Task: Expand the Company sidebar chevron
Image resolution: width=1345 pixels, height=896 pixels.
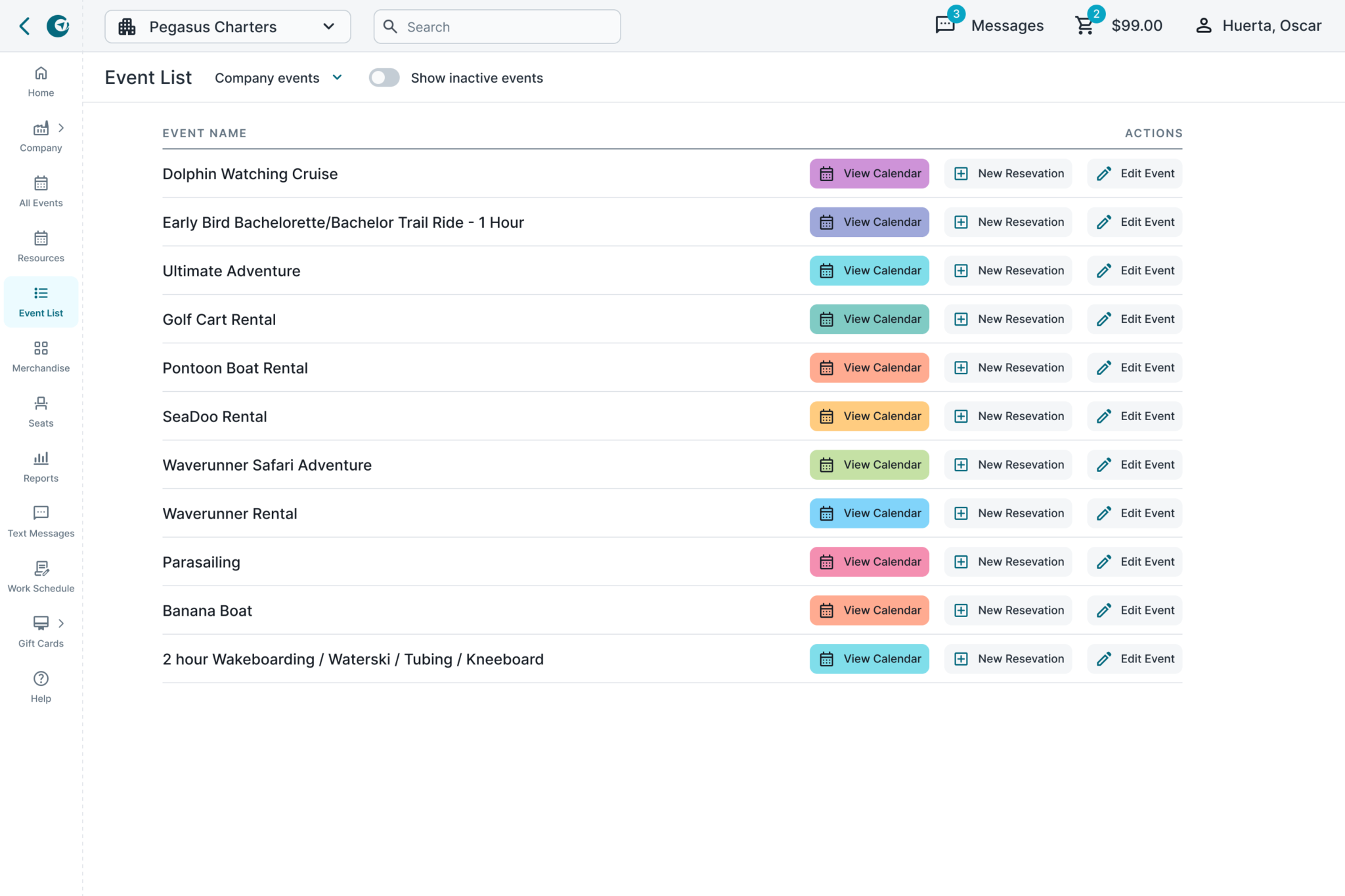Action: [x=62, y=128]
